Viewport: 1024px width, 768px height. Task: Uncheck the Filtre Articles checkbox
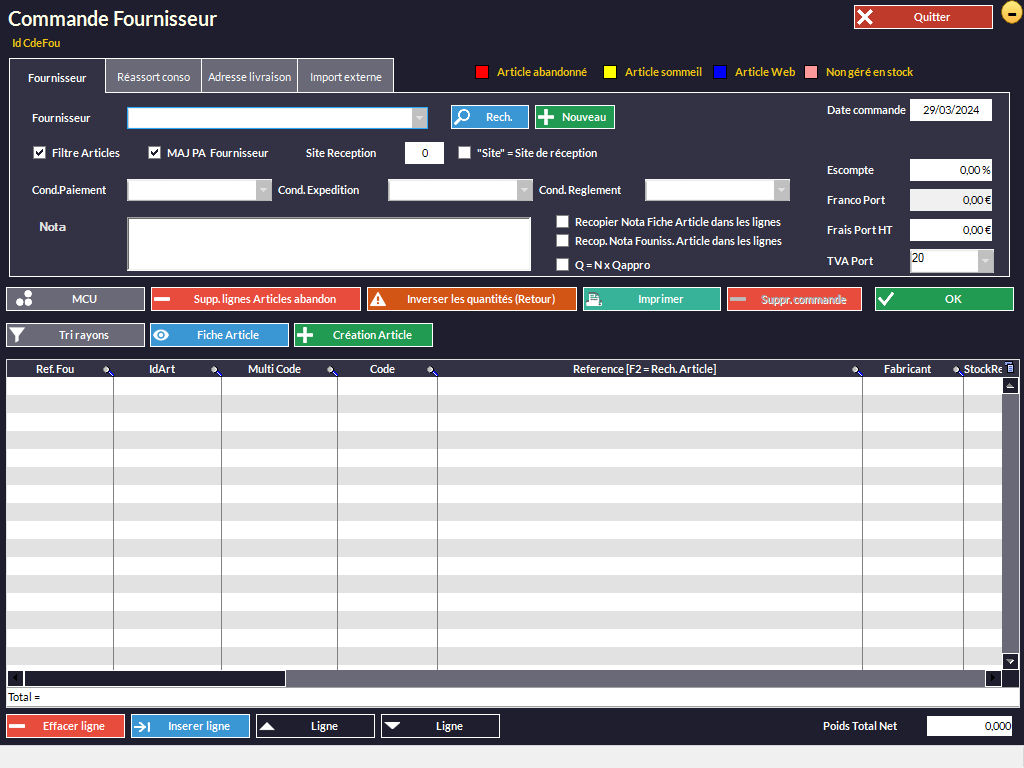point(40,153)
